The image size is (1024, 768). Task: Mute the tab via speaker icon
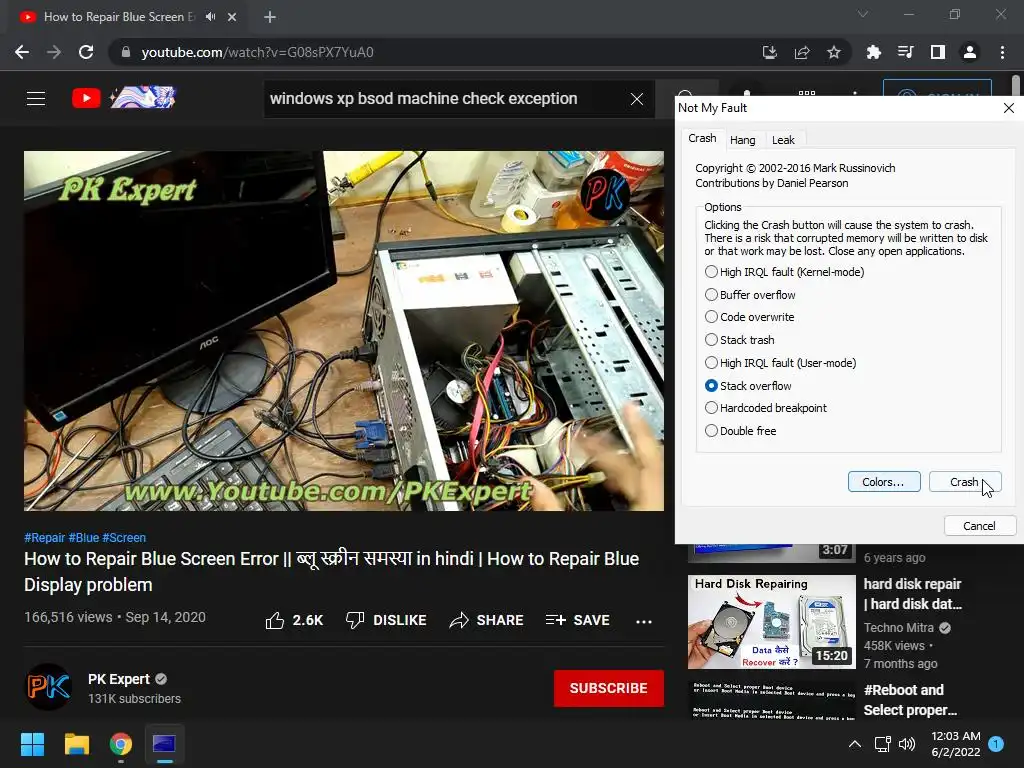click(210, 17)
